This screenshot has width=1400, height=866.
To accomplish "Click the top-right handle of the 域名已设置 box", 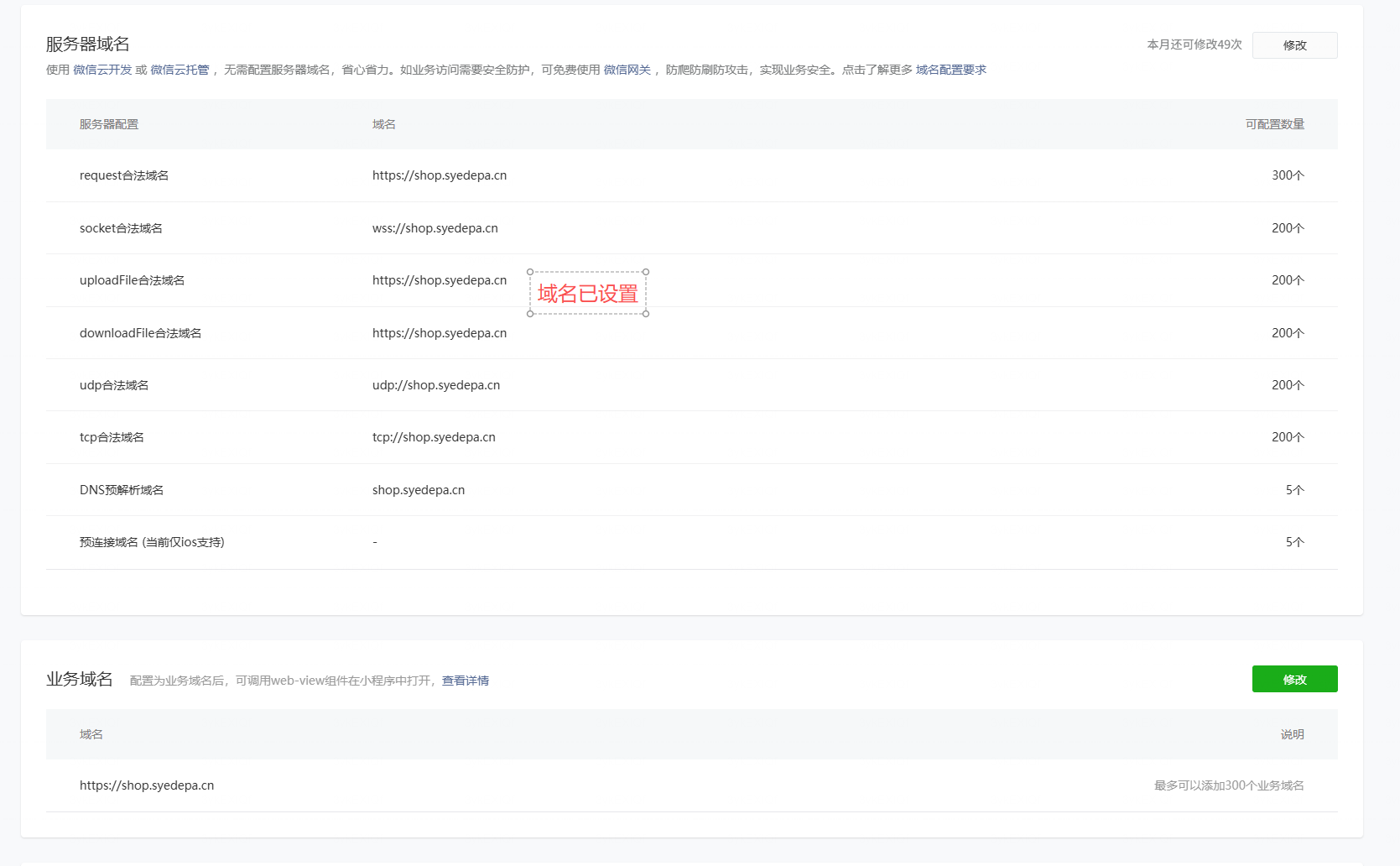I will click(646, 272).
